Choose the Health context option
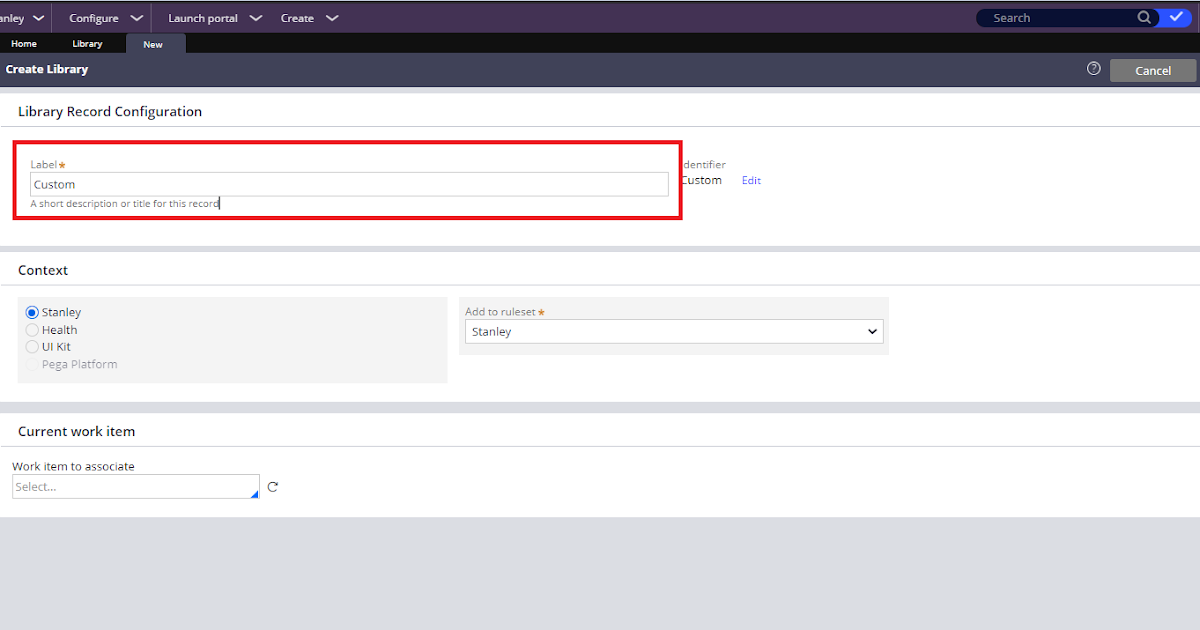The height and width of the screenshot is (630, 1200). (x=31, y=329)
